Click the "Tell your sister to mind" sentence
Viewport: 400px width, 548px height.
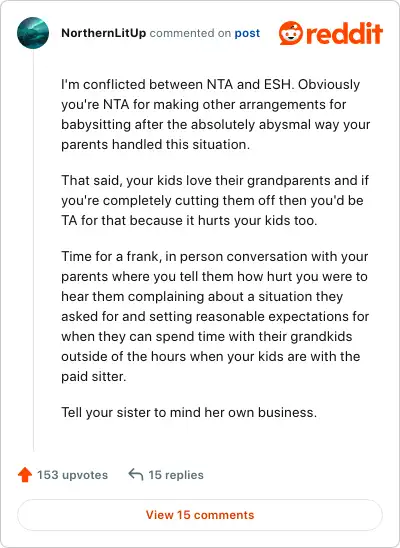pyautogui.click(x=189, y=413)
